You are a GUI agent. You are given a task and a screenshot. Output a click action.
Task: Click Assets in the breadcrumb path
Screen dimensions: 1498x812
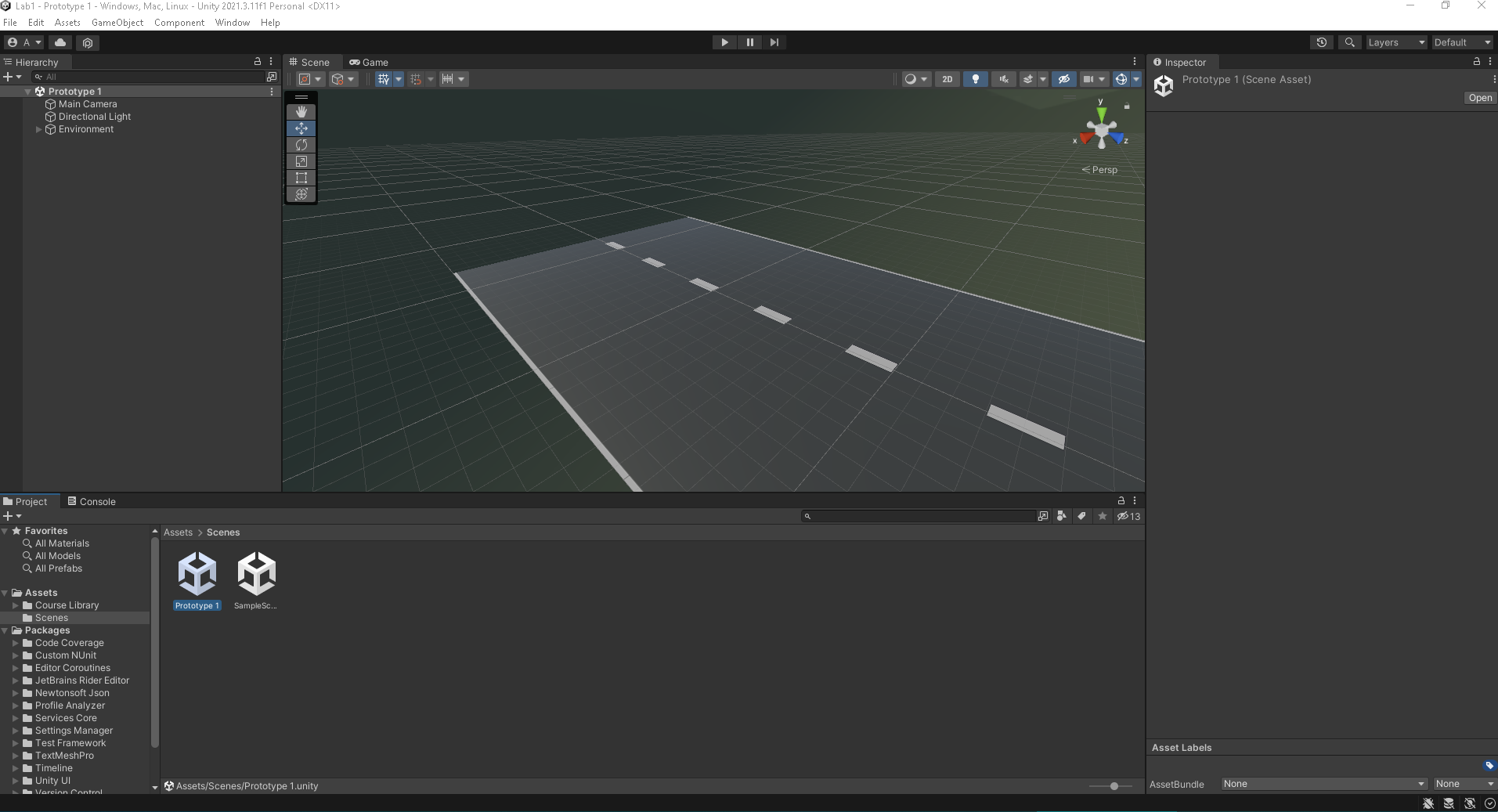pyautogui.click(x=178, y=532)
